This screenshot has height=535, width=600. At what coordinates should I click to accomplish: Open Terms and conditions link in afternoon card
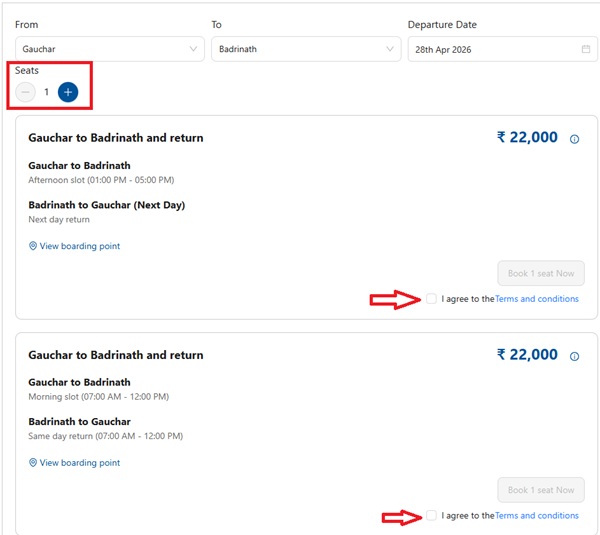[537, 299]
